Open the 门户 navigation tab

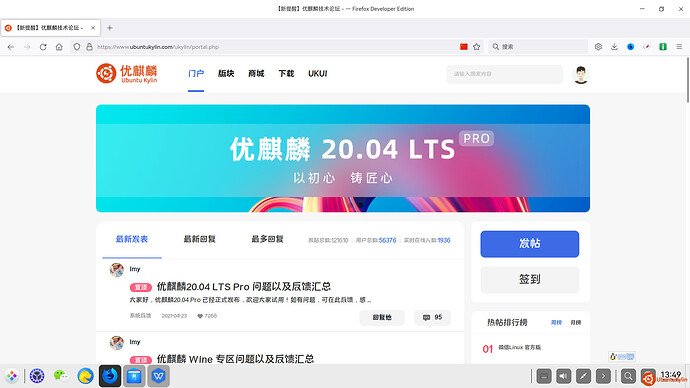coord(196,73)
